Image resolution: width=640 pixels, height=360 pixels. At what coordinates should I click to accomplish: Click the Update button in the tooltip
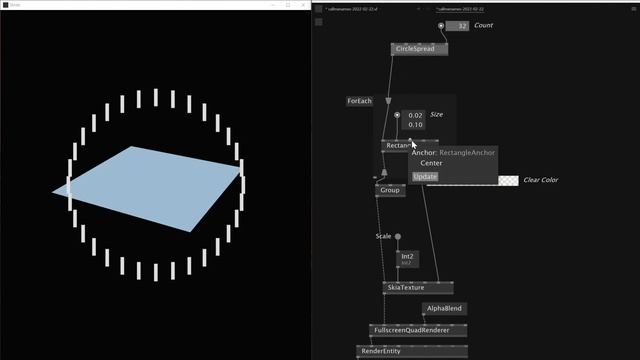[425, 177]
